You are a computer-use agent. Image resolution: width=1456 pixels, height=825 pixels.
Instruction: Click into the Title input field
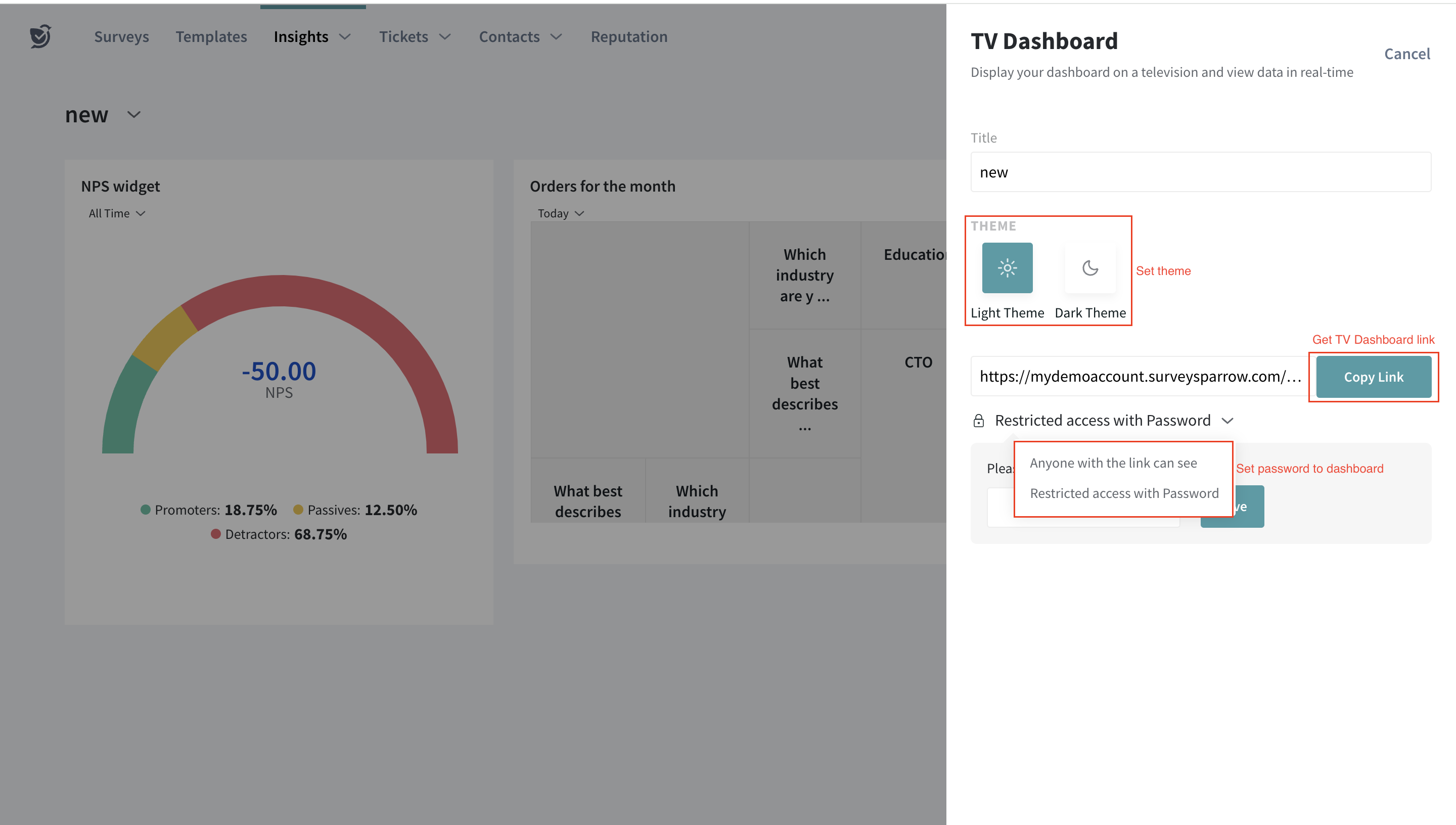tap(1200, 172)
